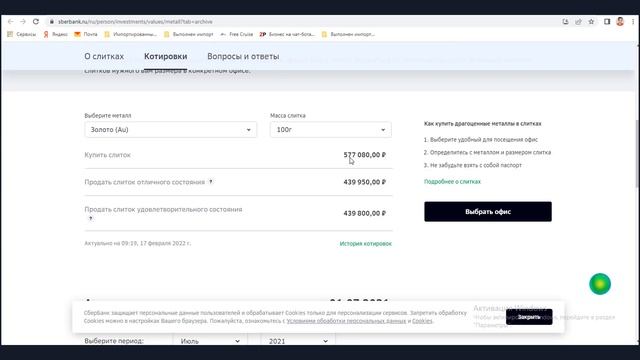Click the 439 950,00 ₽ sell price
The image size is (640, 360).
click(x=364, y=182)
